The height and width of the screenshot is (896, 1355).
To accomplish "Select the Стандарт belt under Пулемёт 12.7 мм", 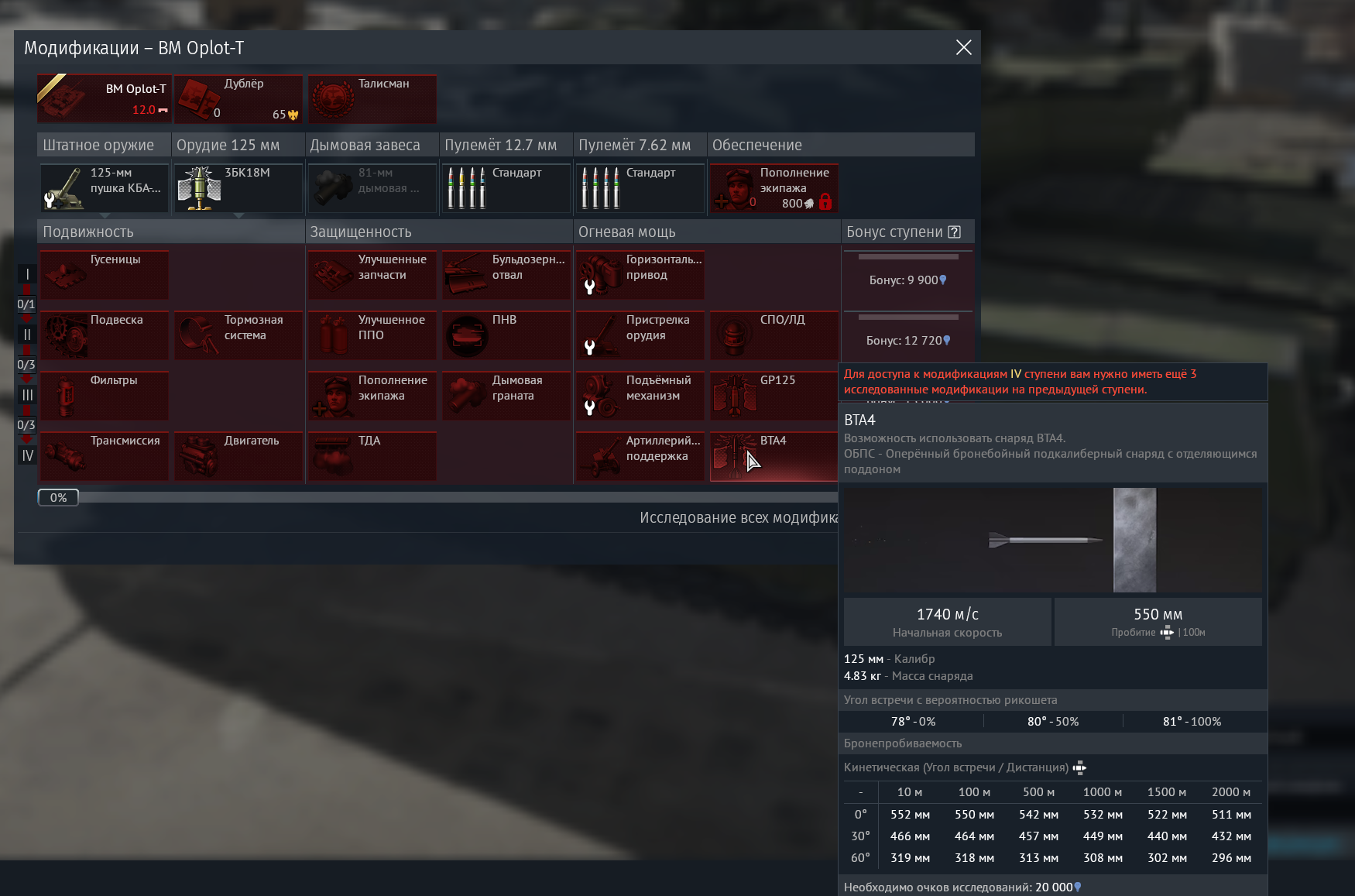I will pyautogui.click(x=506, y=187).
